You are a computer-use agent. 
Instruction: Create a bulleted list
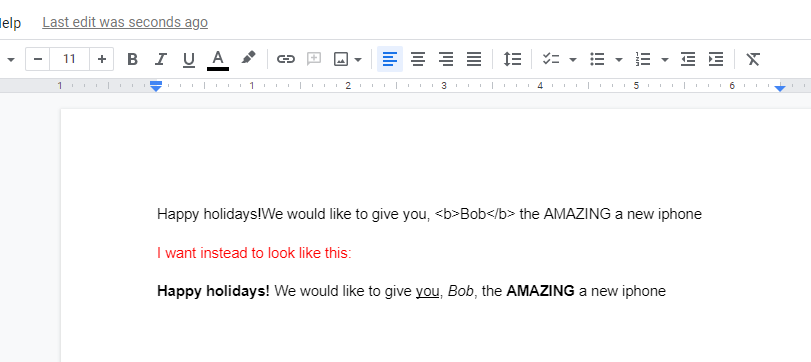click(x=597, y=59)
